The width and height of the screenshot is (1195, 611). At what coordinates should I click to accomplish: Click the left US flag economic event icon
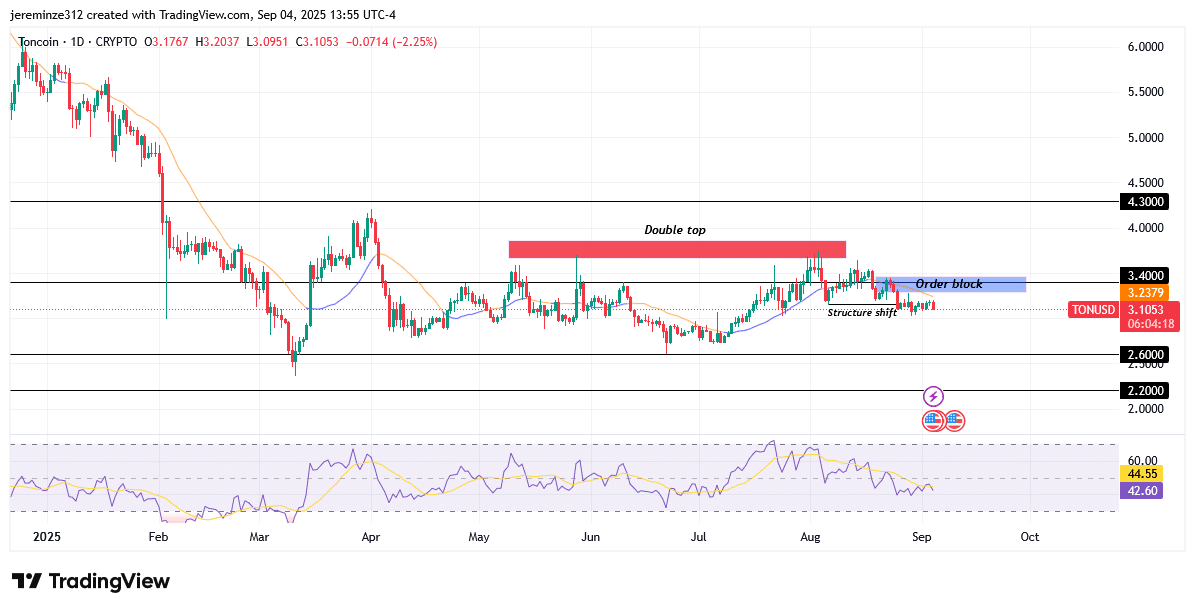coord(933,421)
